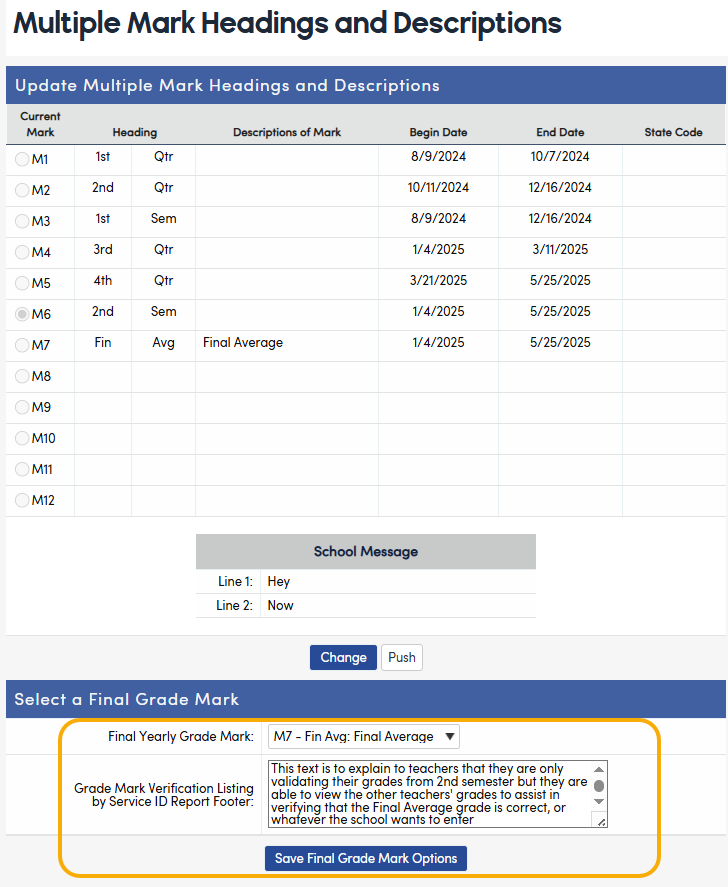Click the Push button
The height and width of the screenshot is (887, 728).
402,657
